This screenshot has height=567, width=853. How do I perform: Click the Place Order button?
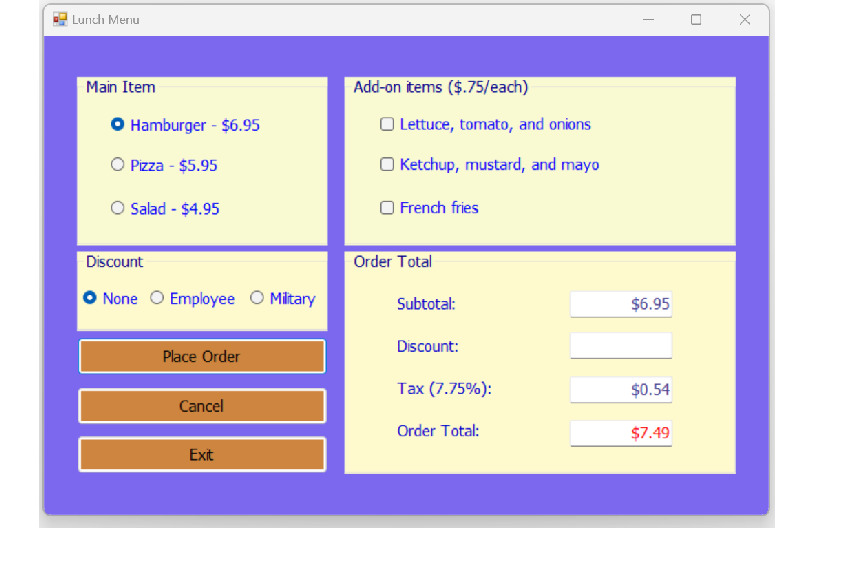point(202,356)
